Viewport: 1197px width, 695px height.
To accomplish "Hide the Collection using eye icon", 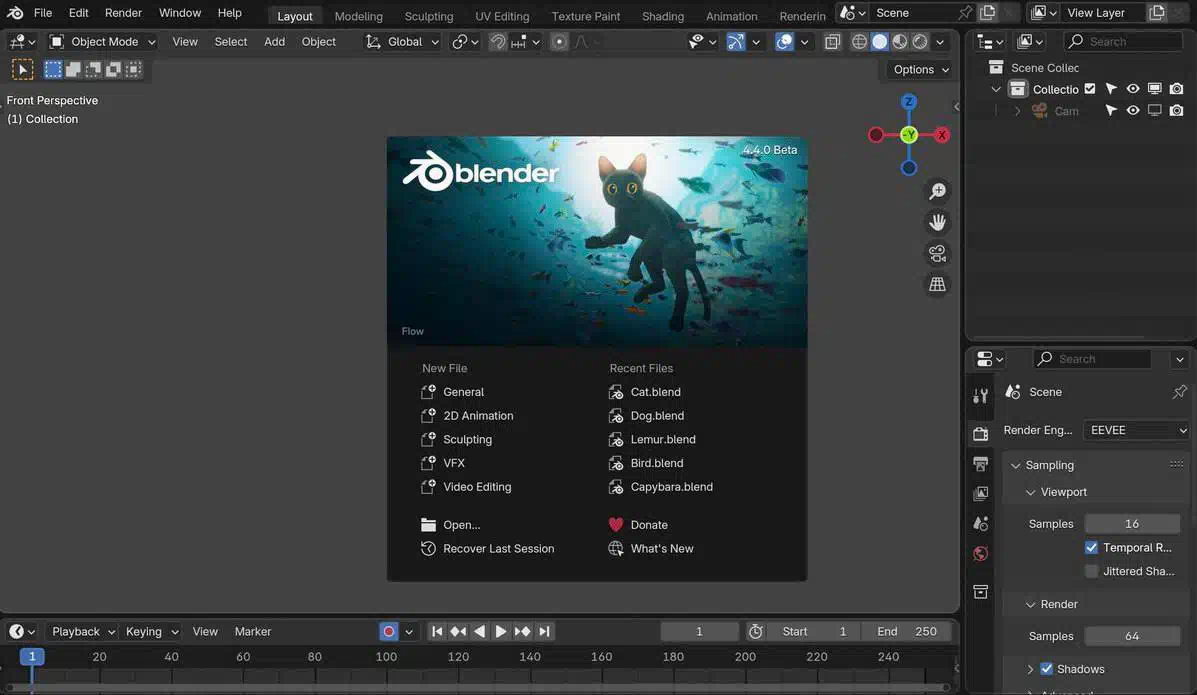I will click(1133, 89).
